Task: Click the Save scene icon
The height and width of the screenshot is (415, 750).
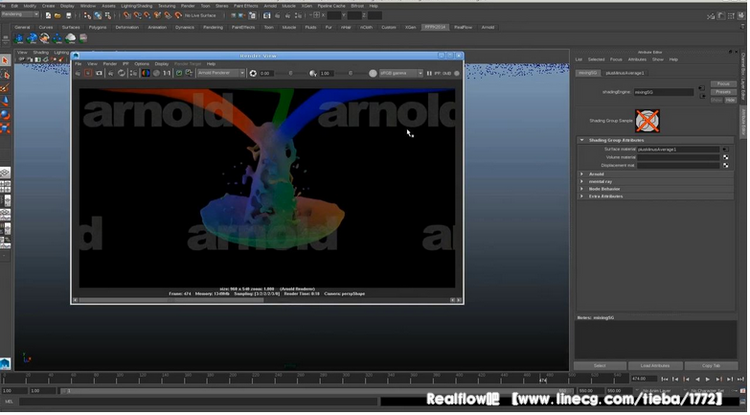Action: (x=68, y=16)
